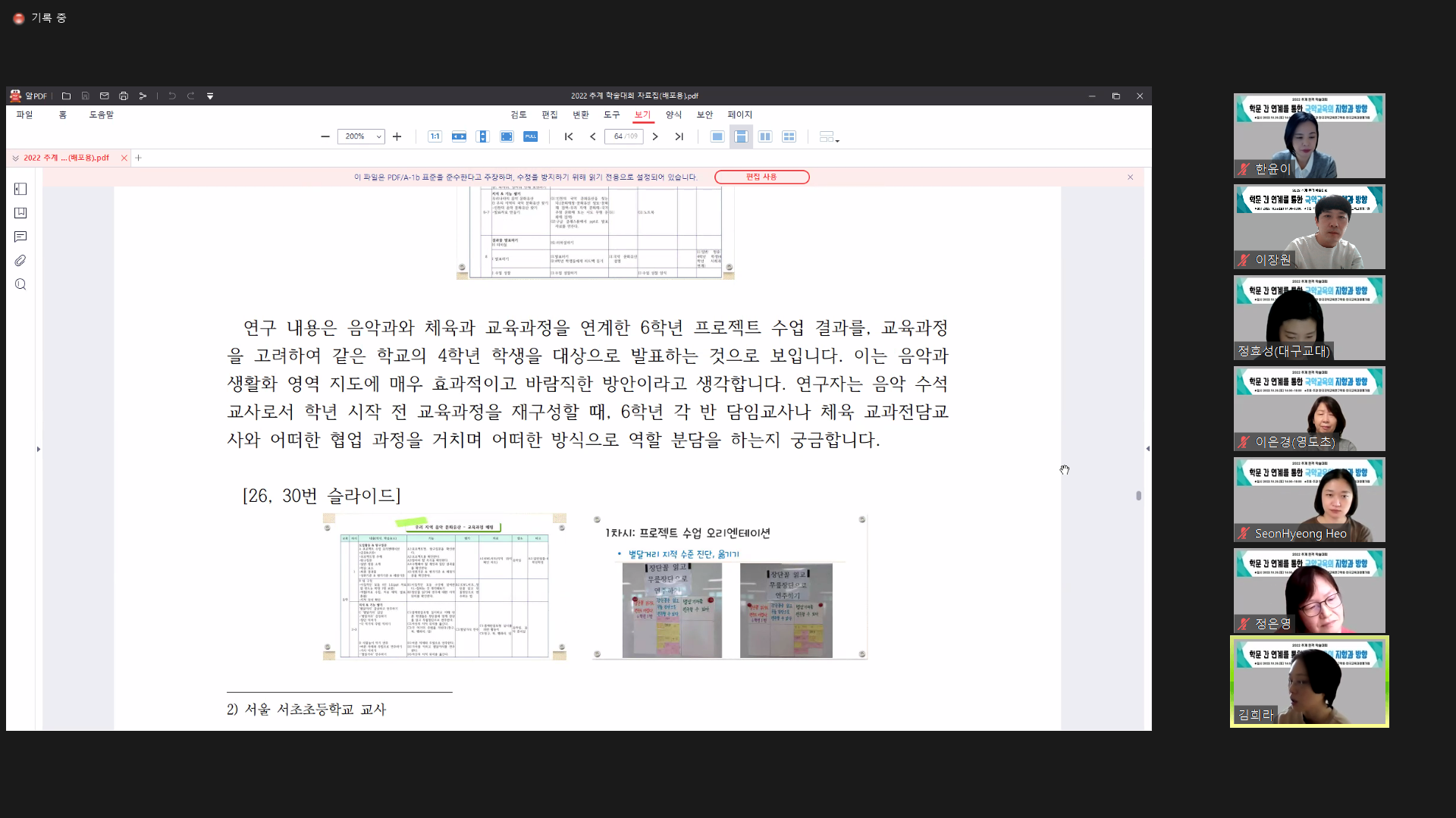
Task: Select 한윤이's video tile
Action: coord(1309,136)
